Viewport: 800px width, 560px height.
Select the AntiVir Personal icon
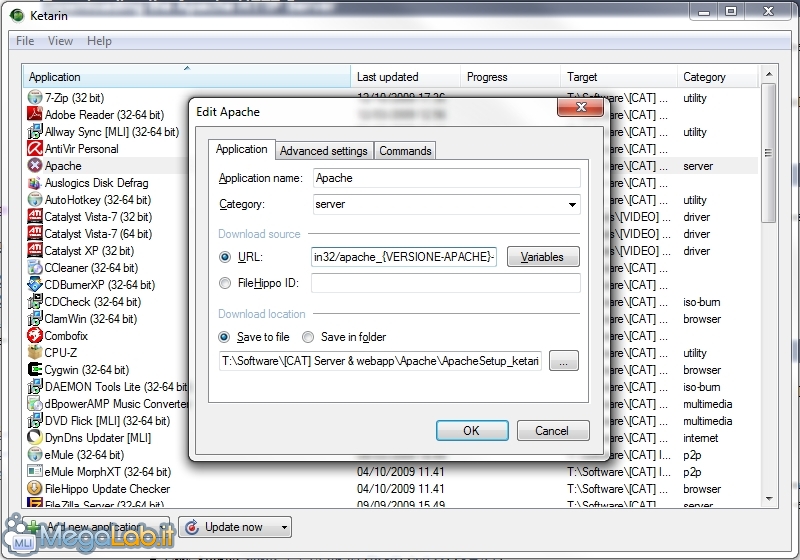(35, 149)
